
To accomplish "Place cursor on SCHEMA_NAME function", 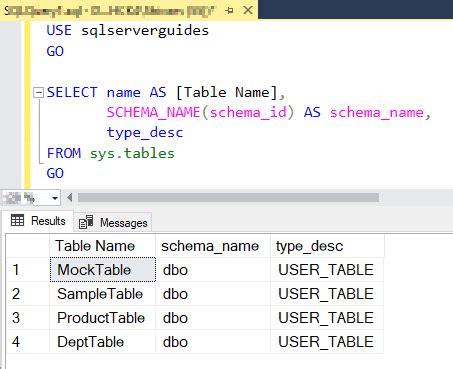I will (x=153, y=112).
